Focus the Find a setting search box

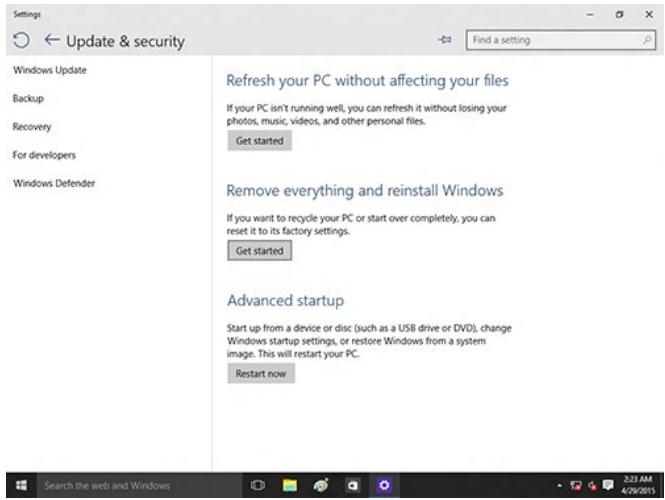560,40
